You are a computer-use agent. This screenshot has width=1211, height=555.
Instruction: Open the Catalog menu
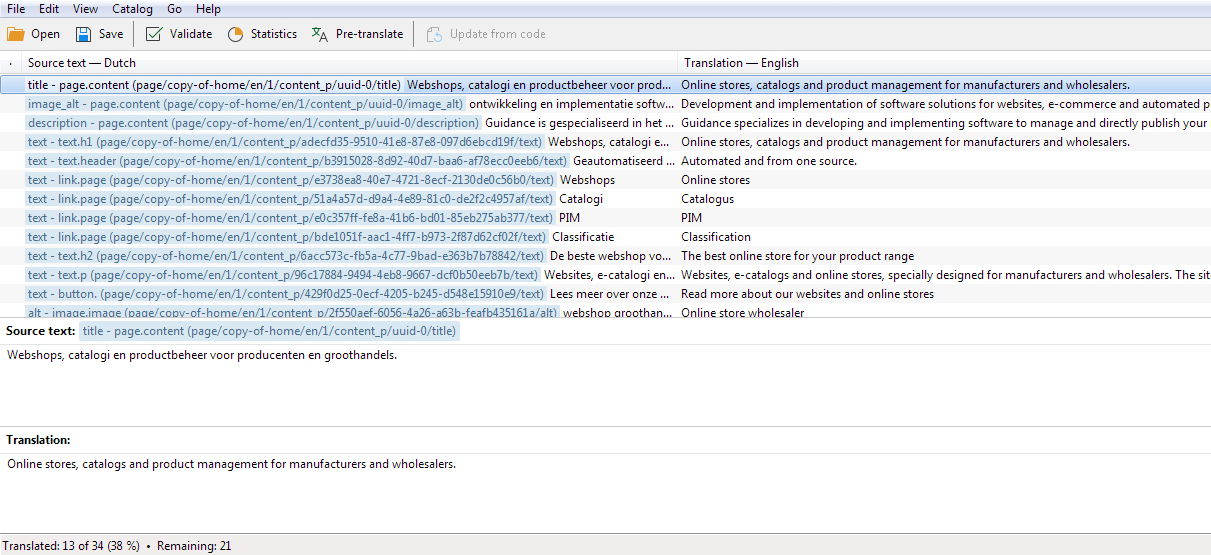132,9
